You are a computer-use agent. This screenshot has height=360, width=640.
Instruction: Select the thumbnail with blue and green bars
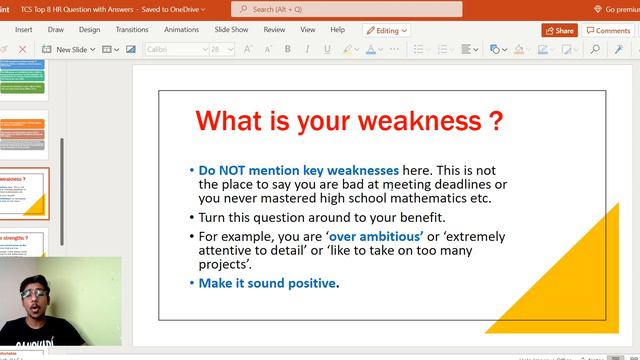24,80
